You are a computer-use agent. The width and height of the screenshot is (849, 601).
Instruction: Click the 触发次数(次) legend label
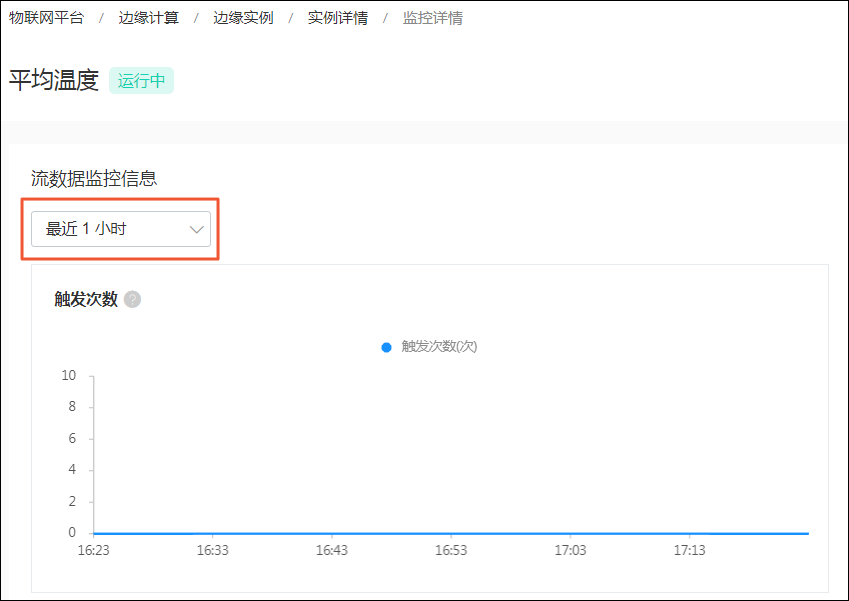(x=439, y=347)
